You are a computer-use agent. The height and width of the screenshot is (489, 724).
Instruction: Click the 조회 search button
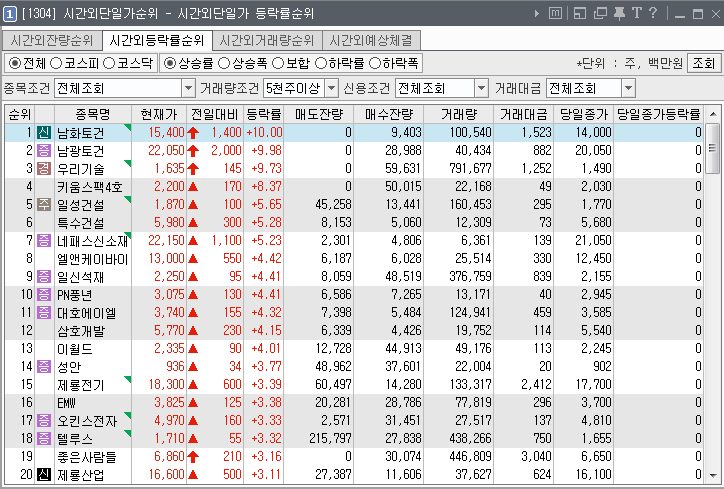pos(704,63)
